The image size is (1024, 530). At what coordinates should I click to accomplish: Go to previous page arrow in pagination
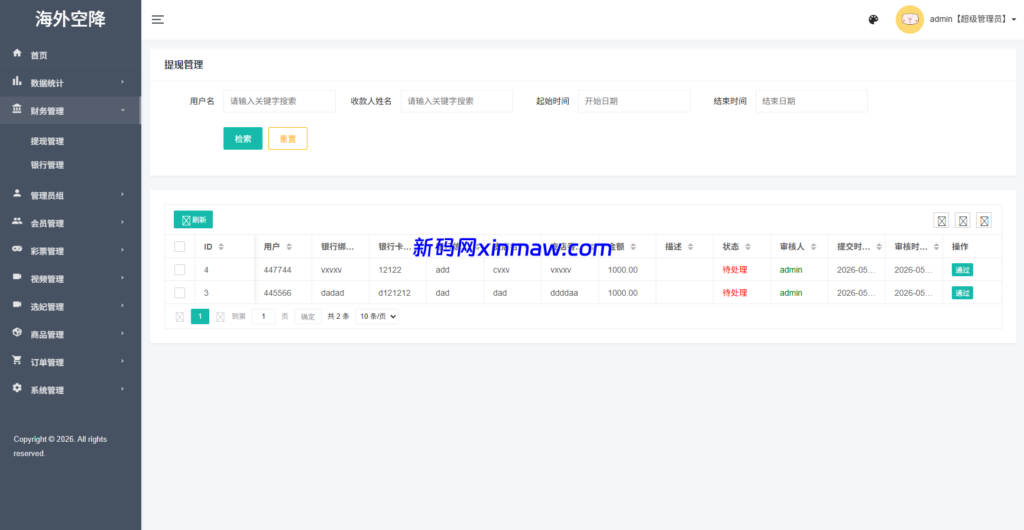(180, 317)
